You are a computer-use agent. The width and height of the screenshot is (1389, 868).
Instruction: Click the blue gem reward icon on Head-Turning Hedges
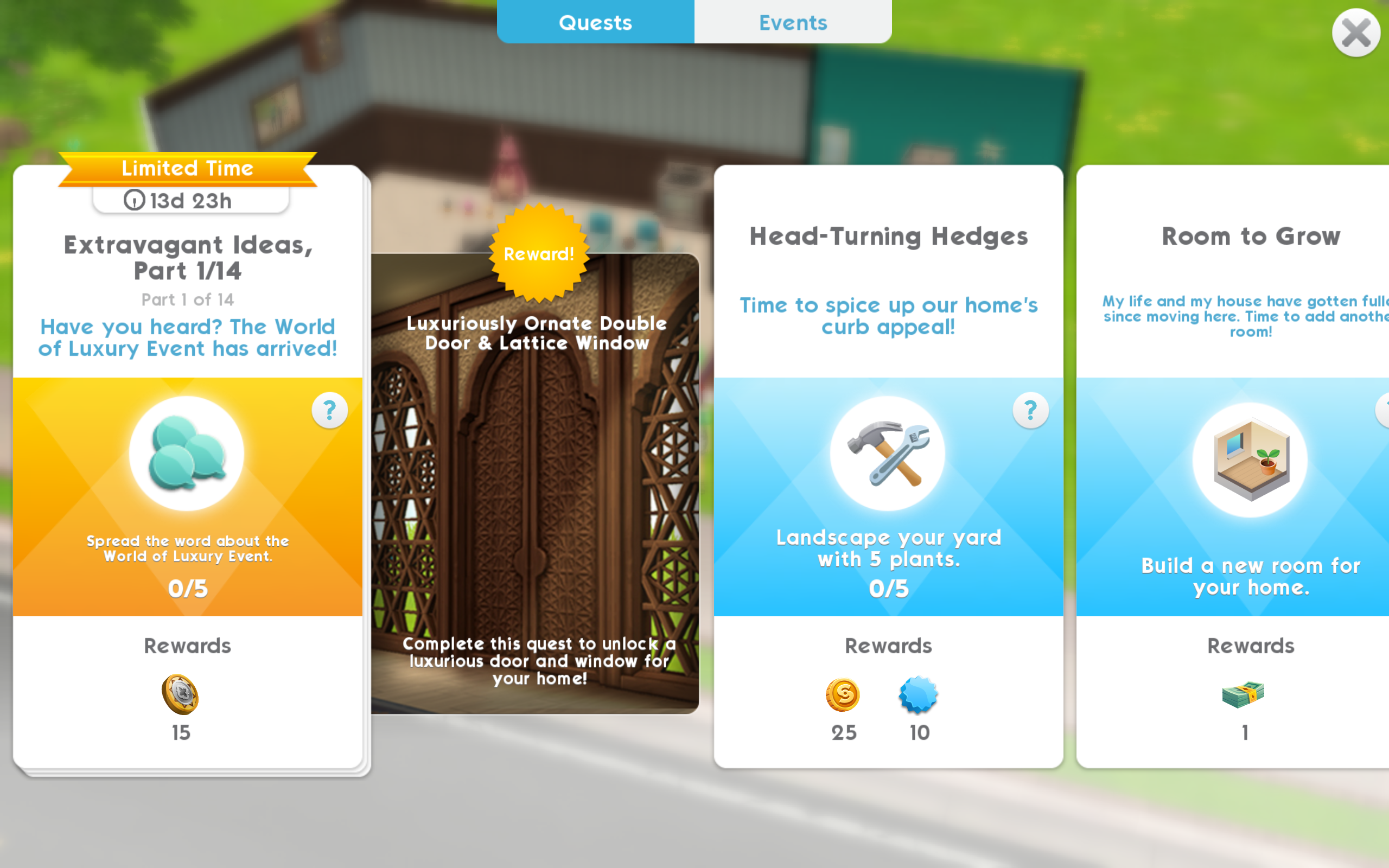(x=919, y=694)
